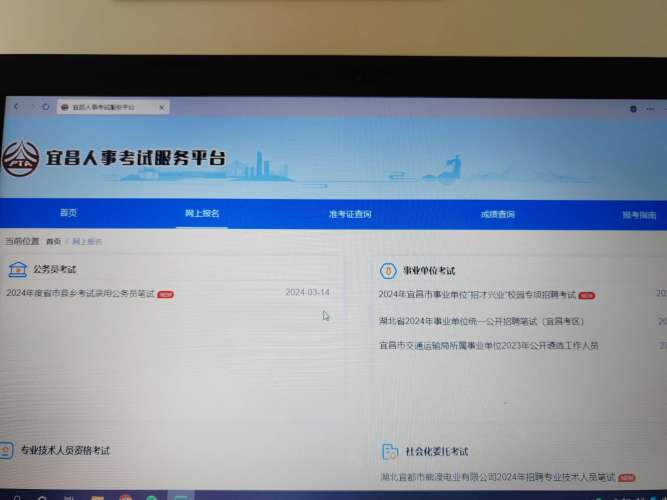Click the 事业单位考试 section icon
This screenshot has width=667, height=500.
coord(388,272)
